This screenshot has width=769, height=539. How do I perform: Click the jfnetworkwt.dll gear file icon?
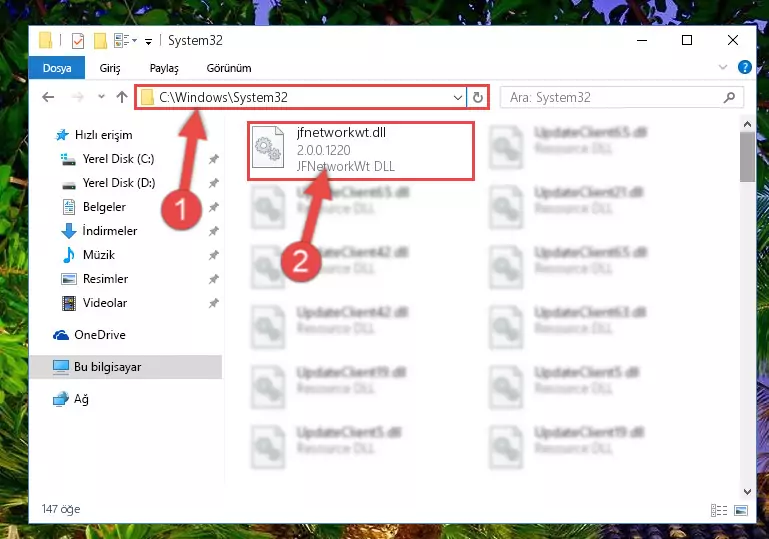point(268,147)
